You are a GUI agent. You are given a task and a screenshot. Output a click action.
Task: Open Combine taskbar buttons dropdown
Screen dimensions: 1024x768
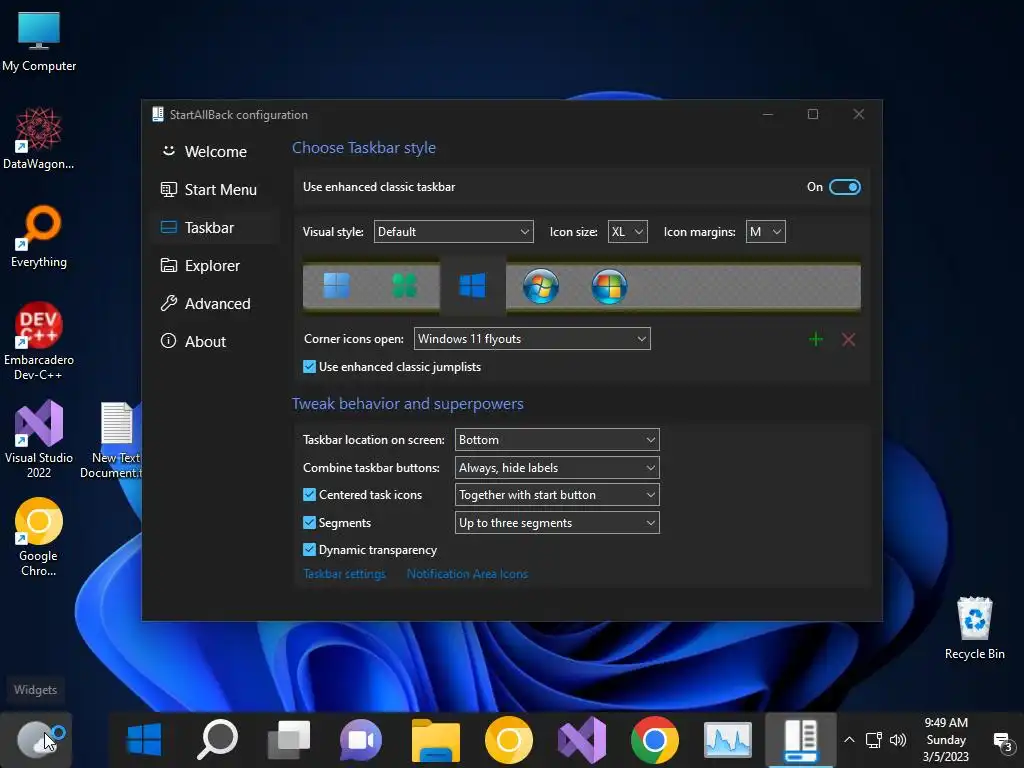click(x=557, y=468)
